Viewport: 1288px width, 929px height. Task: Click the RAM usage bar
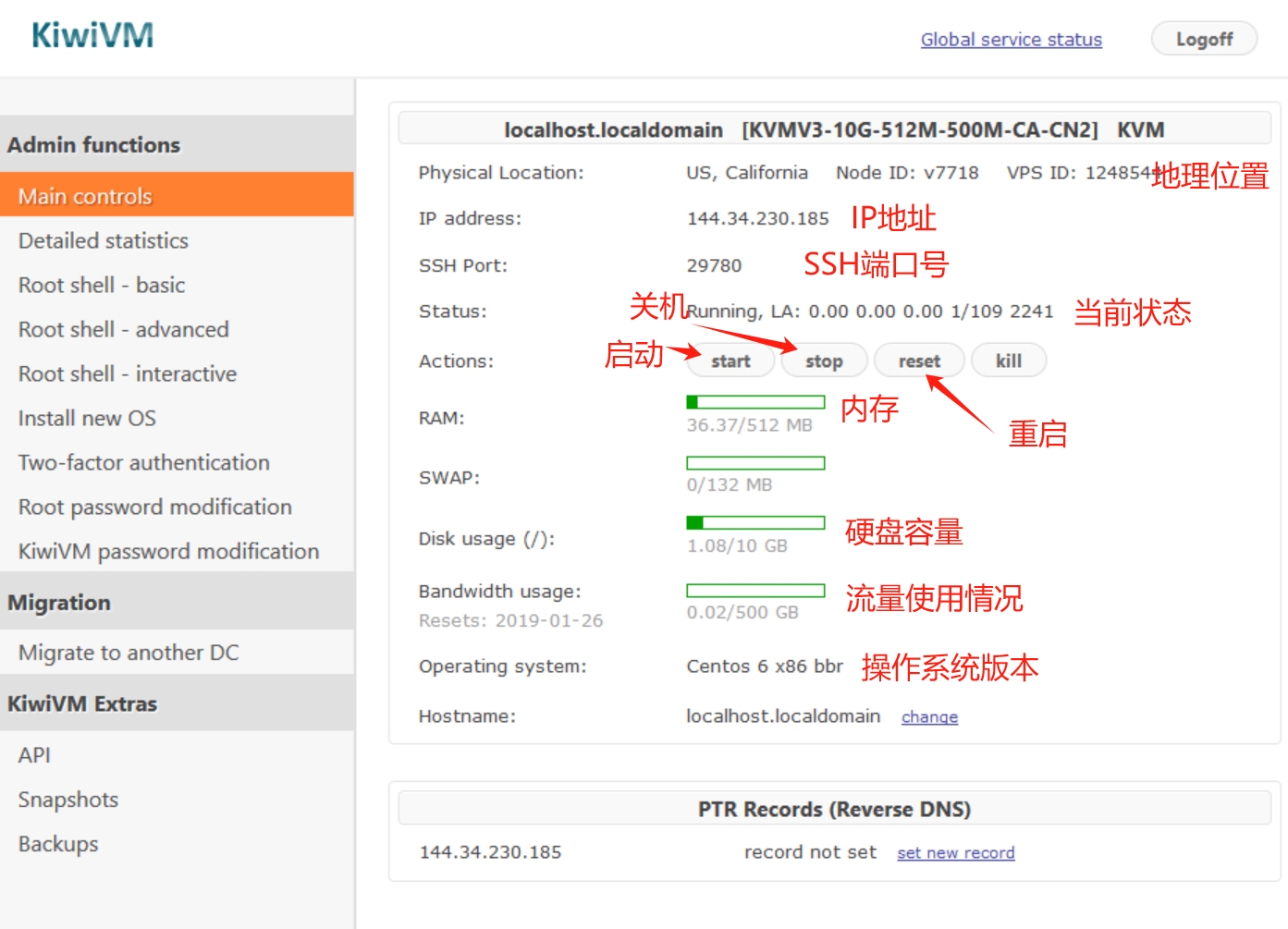[x=755, y=402]
